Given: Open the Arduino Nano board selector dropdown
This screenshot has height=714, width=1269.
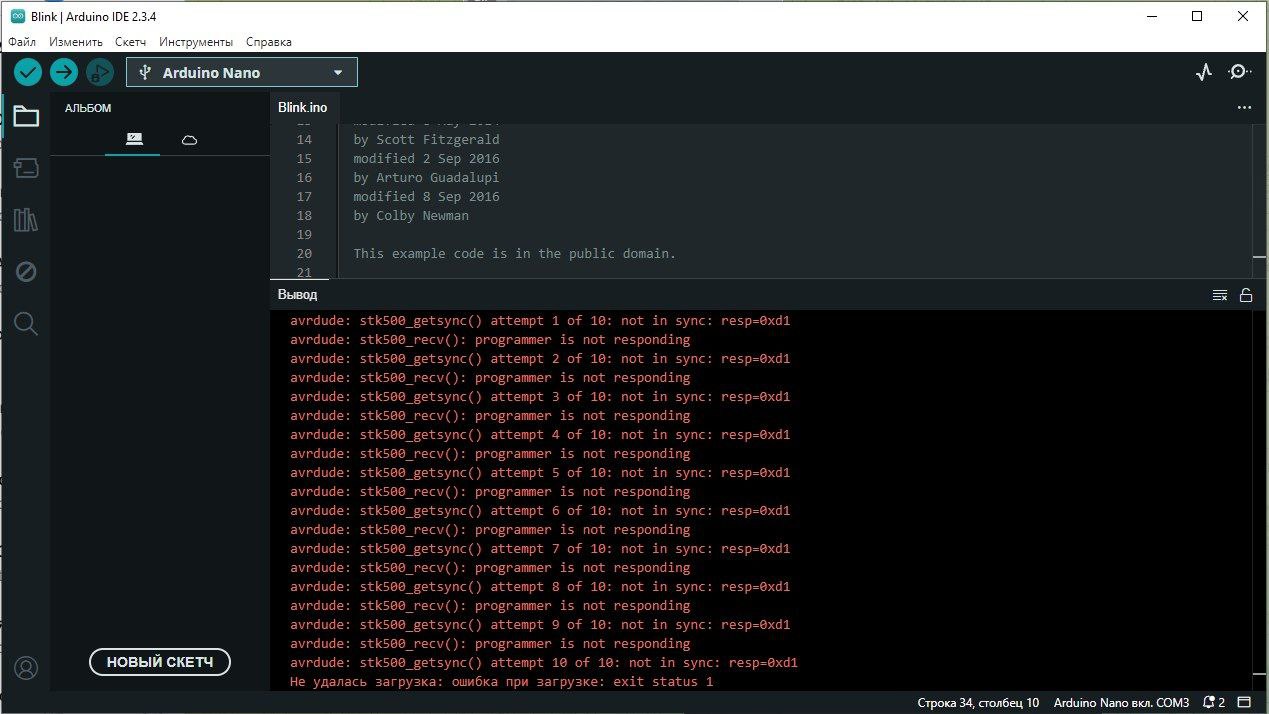Looking at the screenshot, I should [242, 72].
